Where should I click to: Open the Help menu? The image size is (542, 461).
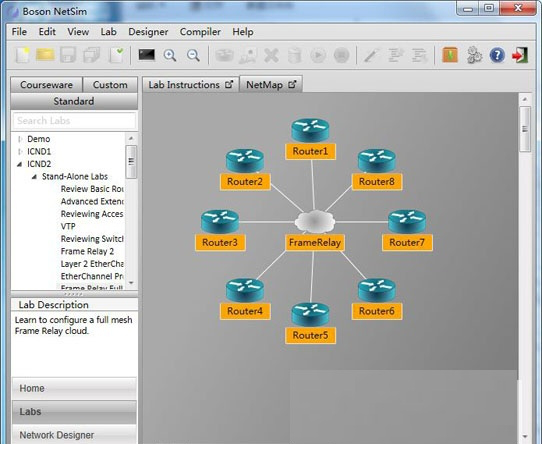coord(243,32)
